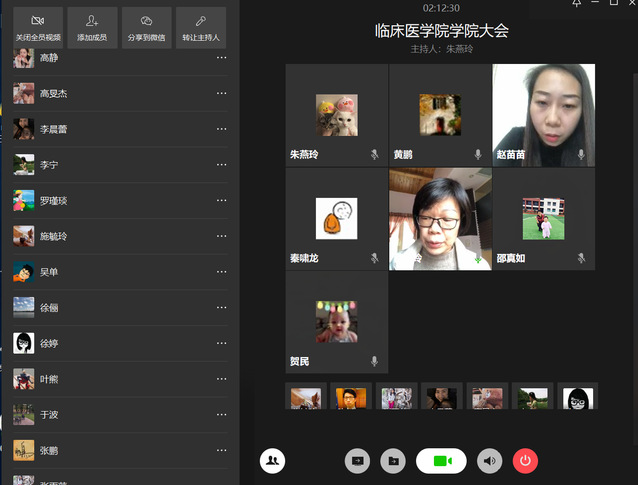Click the 赵苗苗 video tile
Image resolution: width=638 pixels, height=485 pixels.
coord(543,115)
